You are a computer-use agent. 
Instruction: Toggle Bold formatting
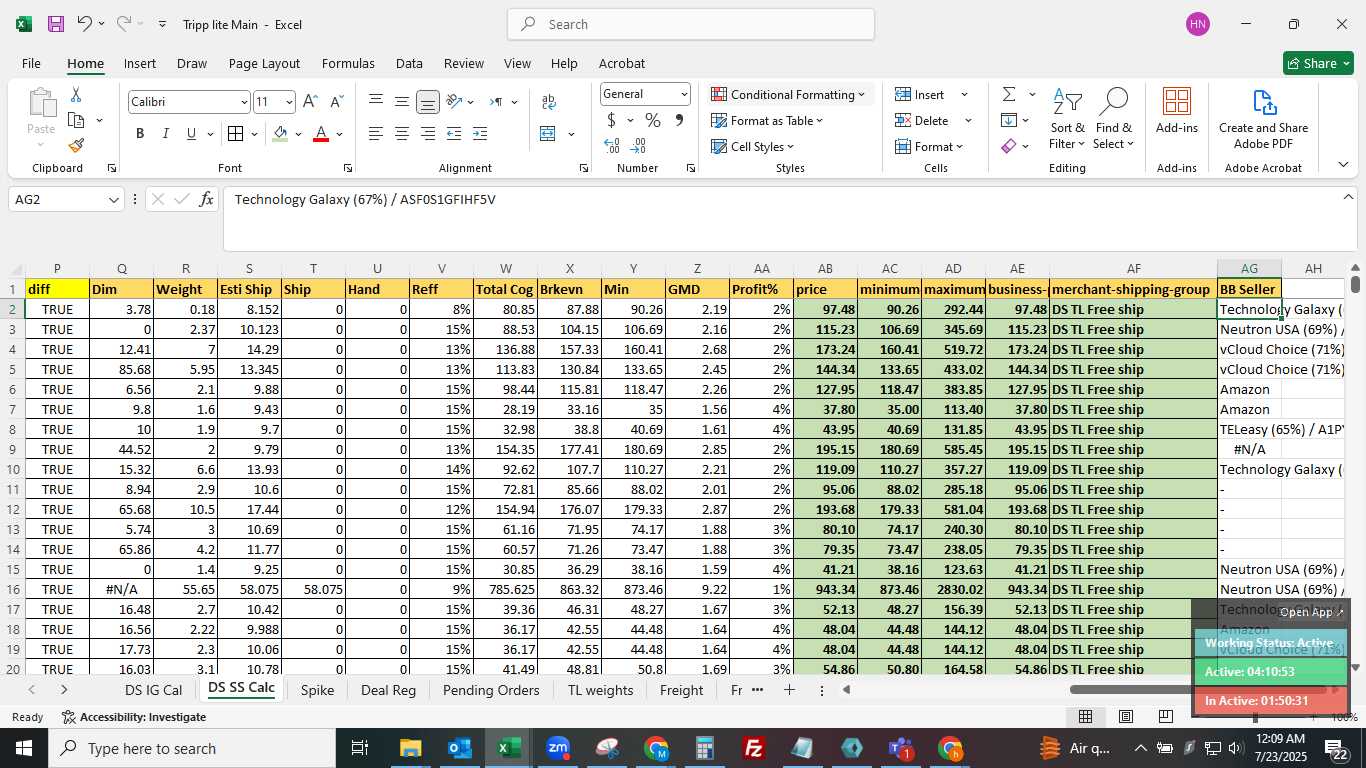tap(140, 133)
